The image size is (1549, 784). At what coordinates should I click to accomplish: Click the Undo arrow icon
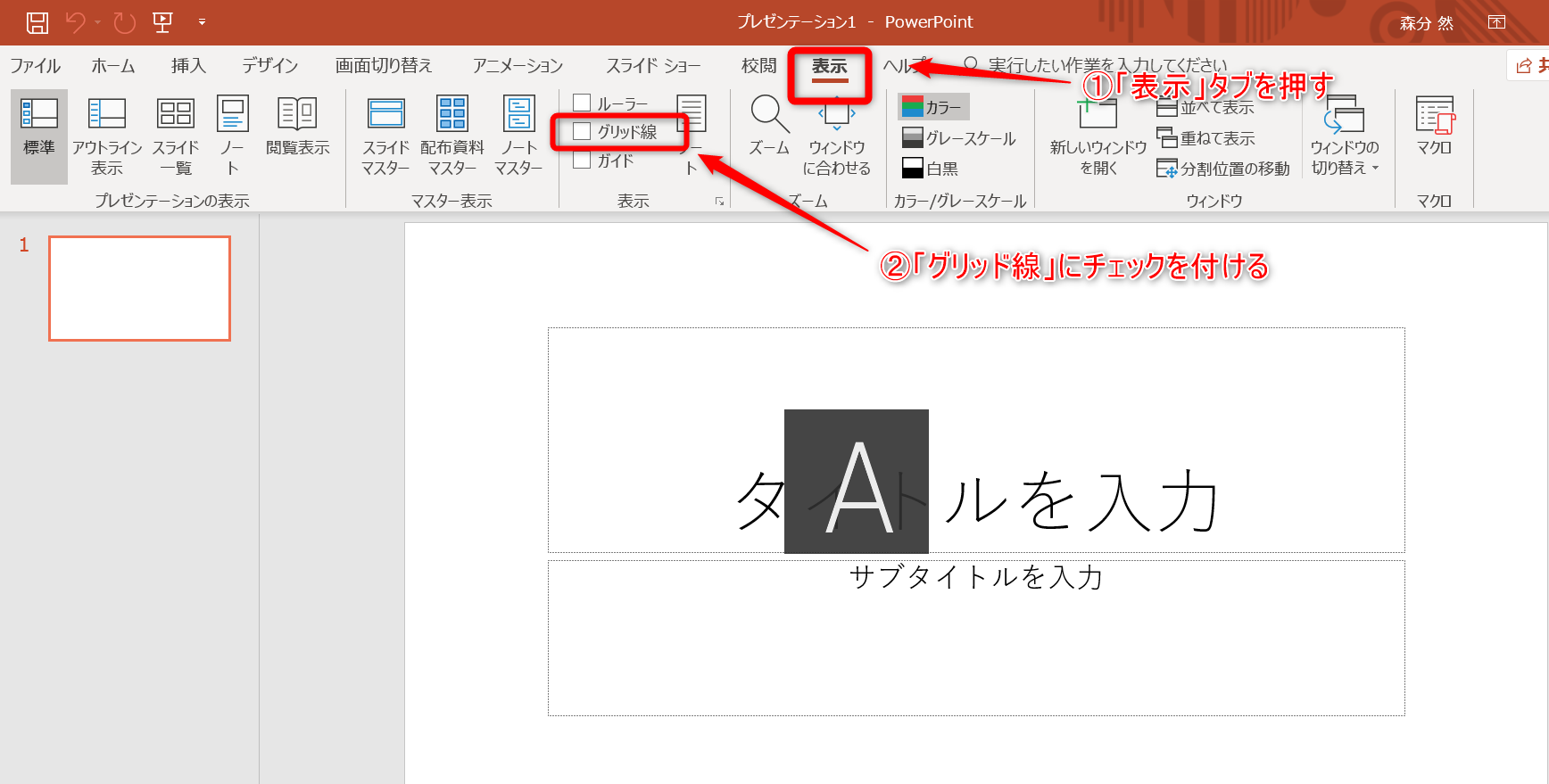pos(76,22)
